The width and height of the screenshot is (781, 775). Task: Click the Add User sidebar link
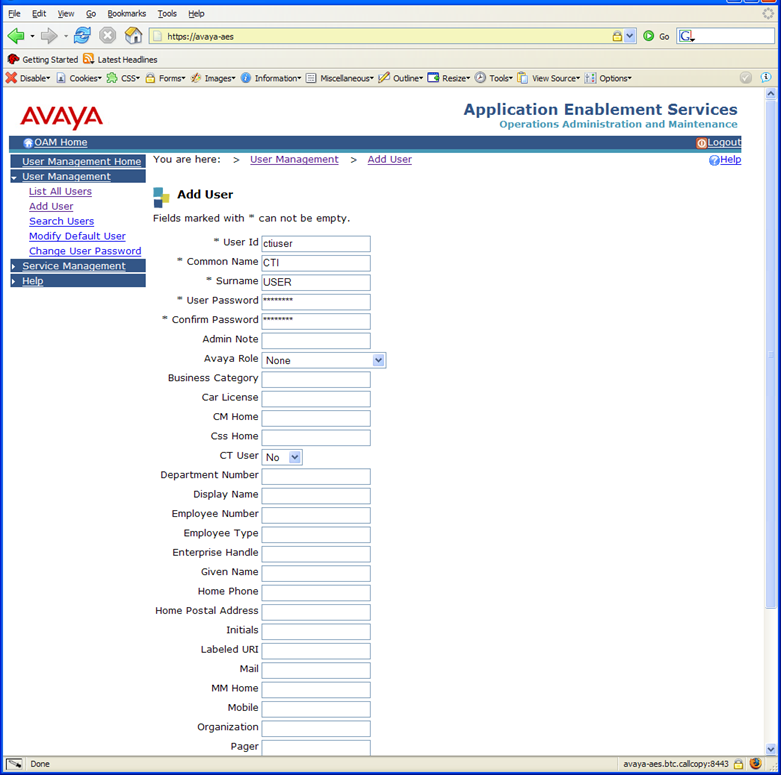51,206
